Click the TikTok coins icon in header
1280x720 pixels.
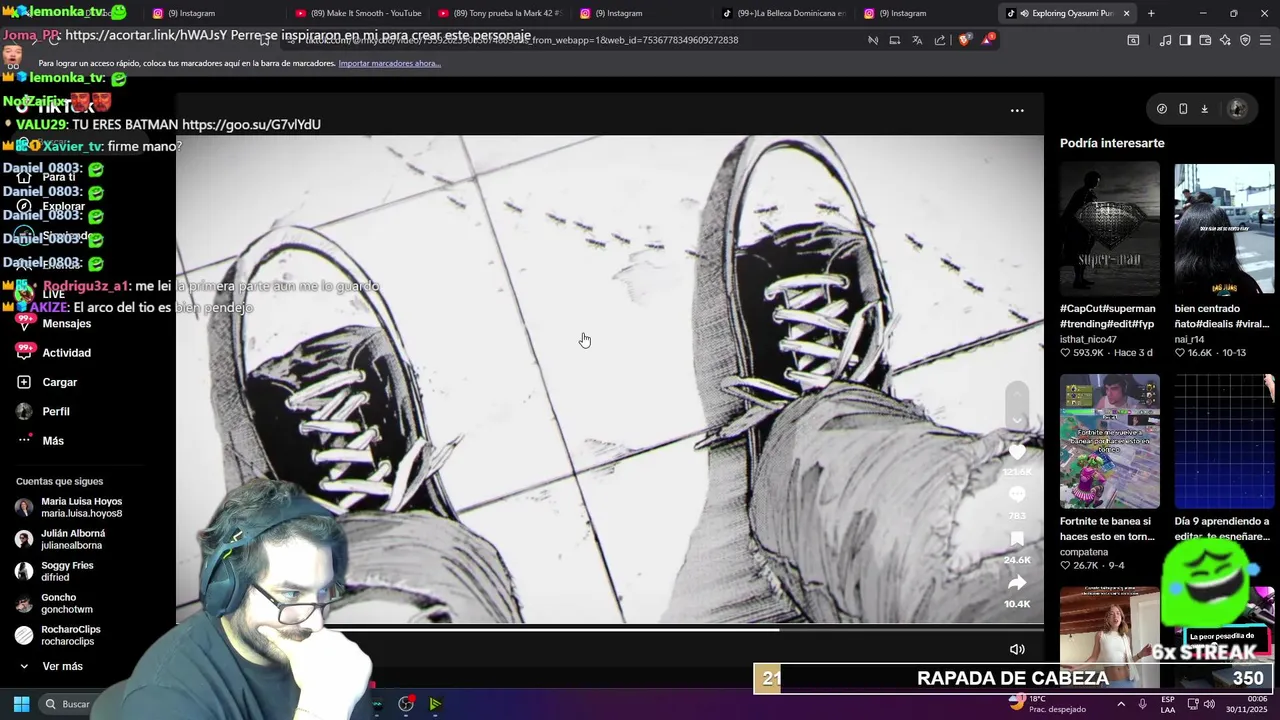(1161, 109)
